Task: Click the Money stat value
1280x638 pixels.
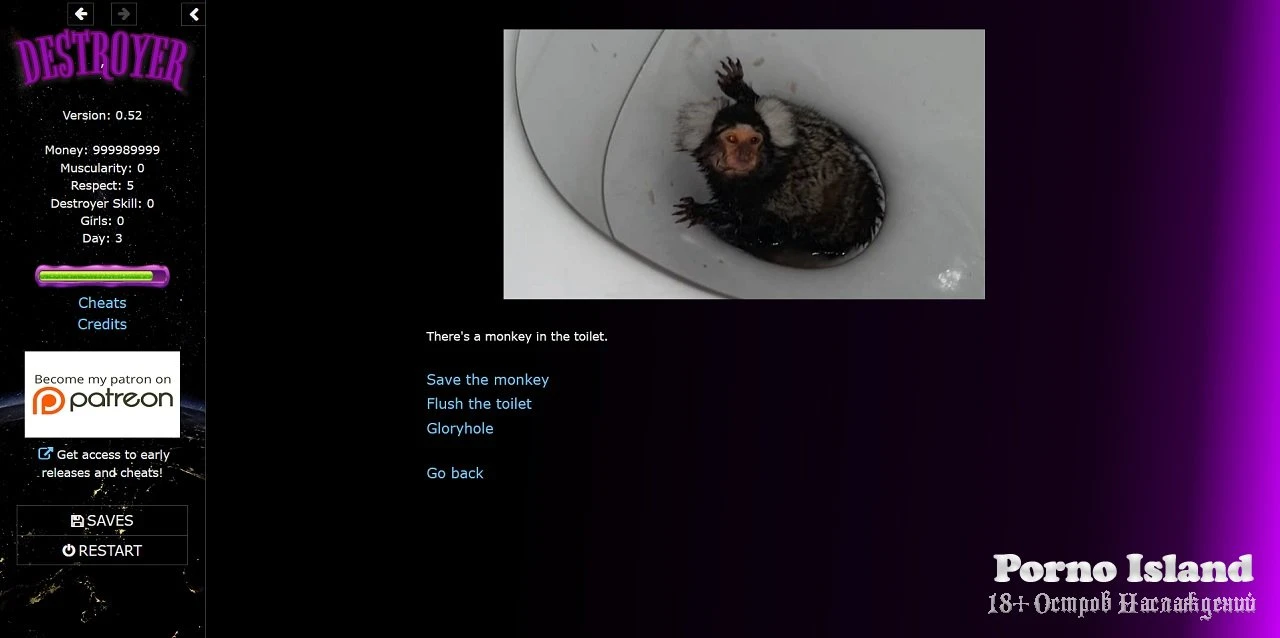Action: (126, 150)
